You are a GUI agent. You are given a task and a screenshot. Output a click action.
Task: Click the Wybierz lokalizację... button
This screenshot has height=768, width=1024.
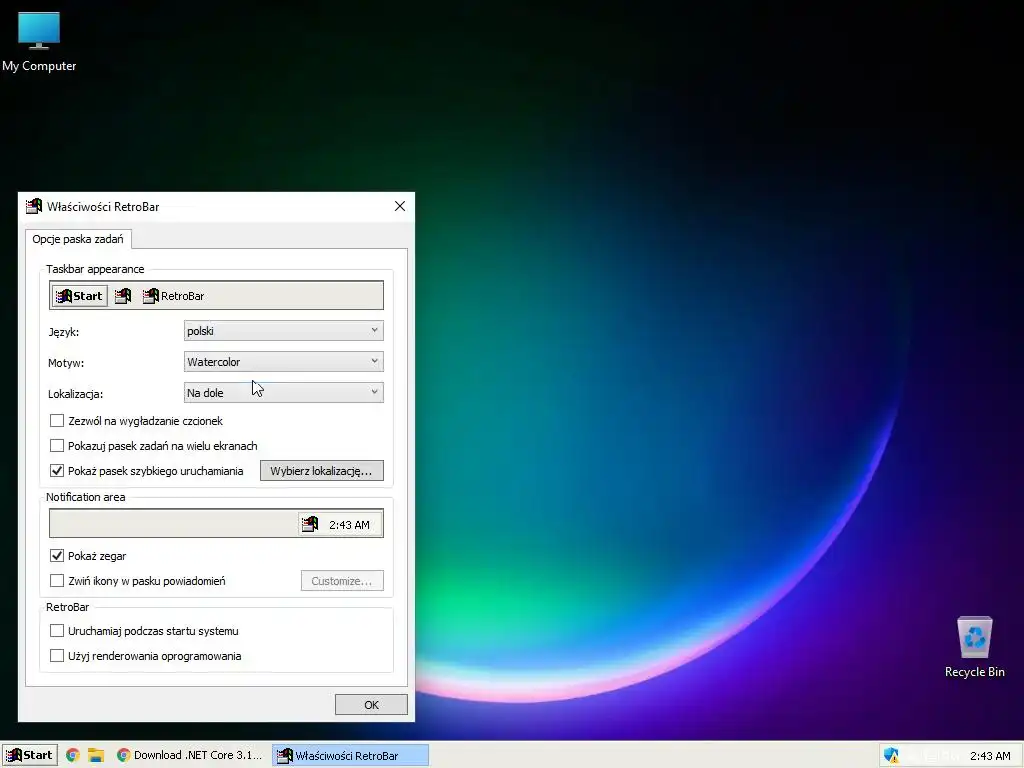tap(321, 471)
